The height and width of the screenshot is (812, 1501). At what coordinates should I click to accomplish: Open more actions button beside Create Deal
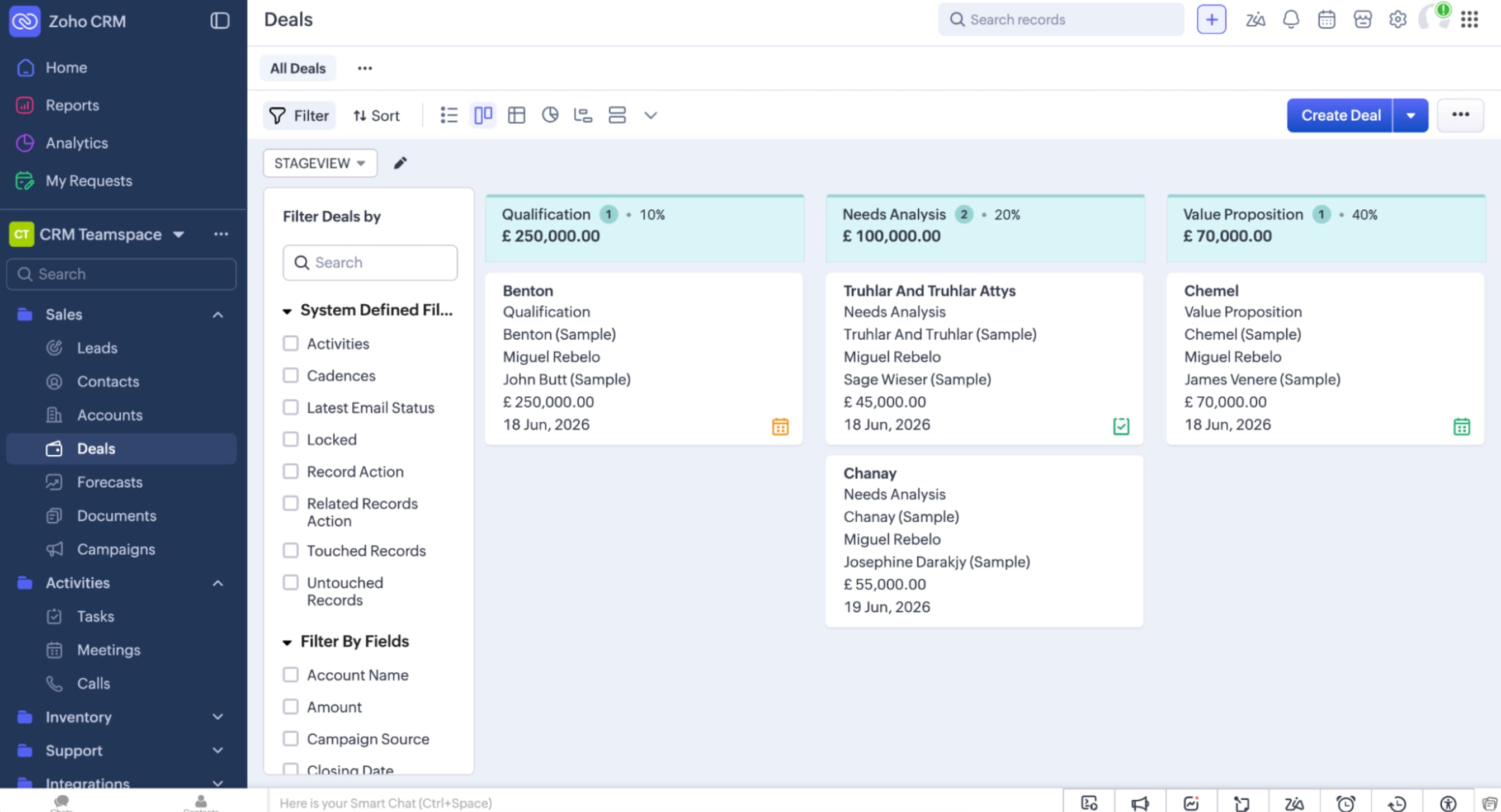pyautogui.click(x=1460, y=115)
